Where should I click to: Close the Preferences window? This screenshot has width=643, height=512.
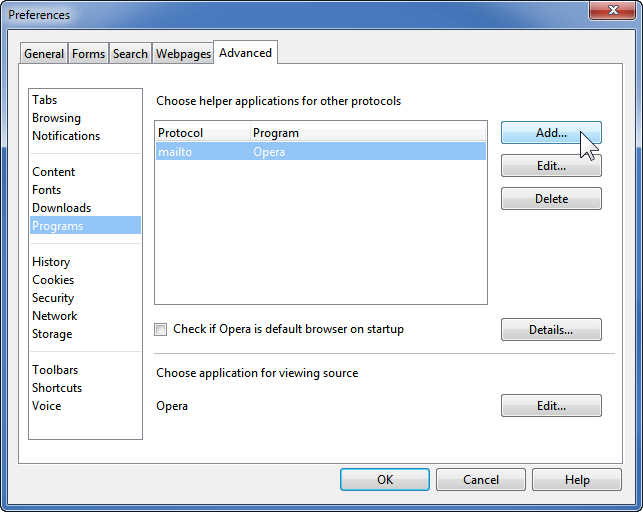point(613,10)
